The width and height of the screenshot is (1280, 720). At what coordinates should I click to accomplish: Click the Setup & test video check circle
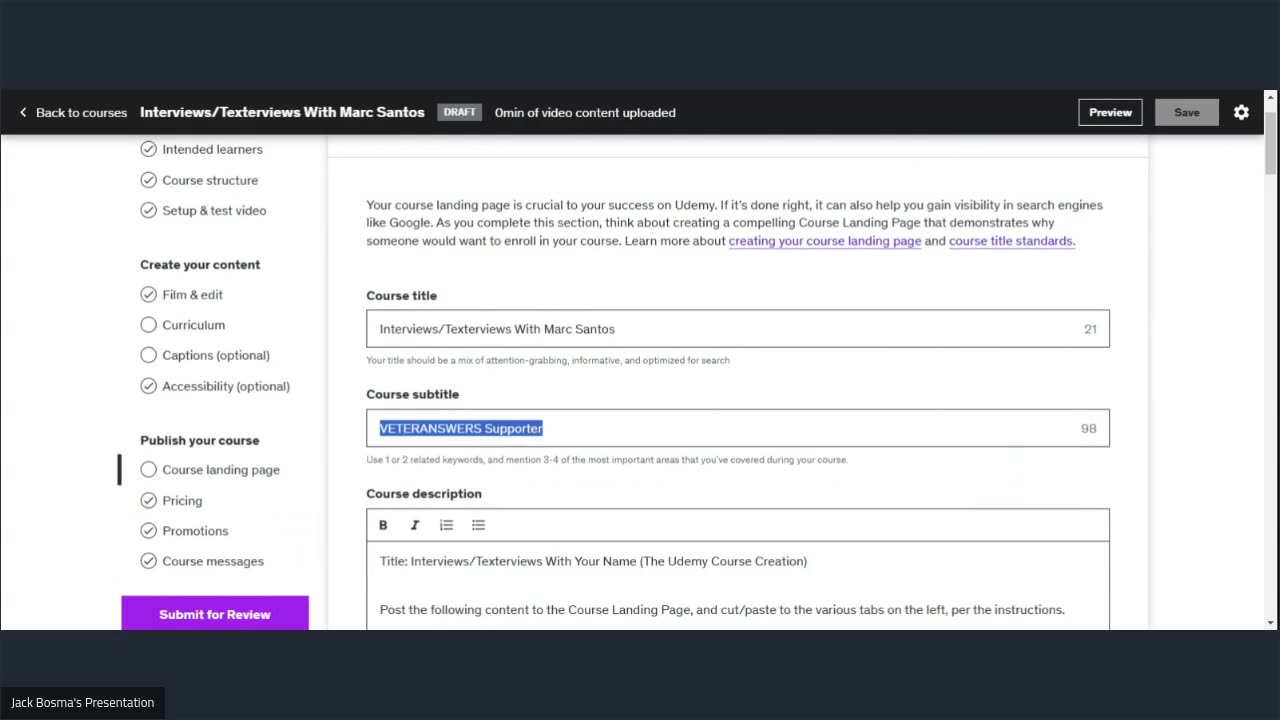149,210
